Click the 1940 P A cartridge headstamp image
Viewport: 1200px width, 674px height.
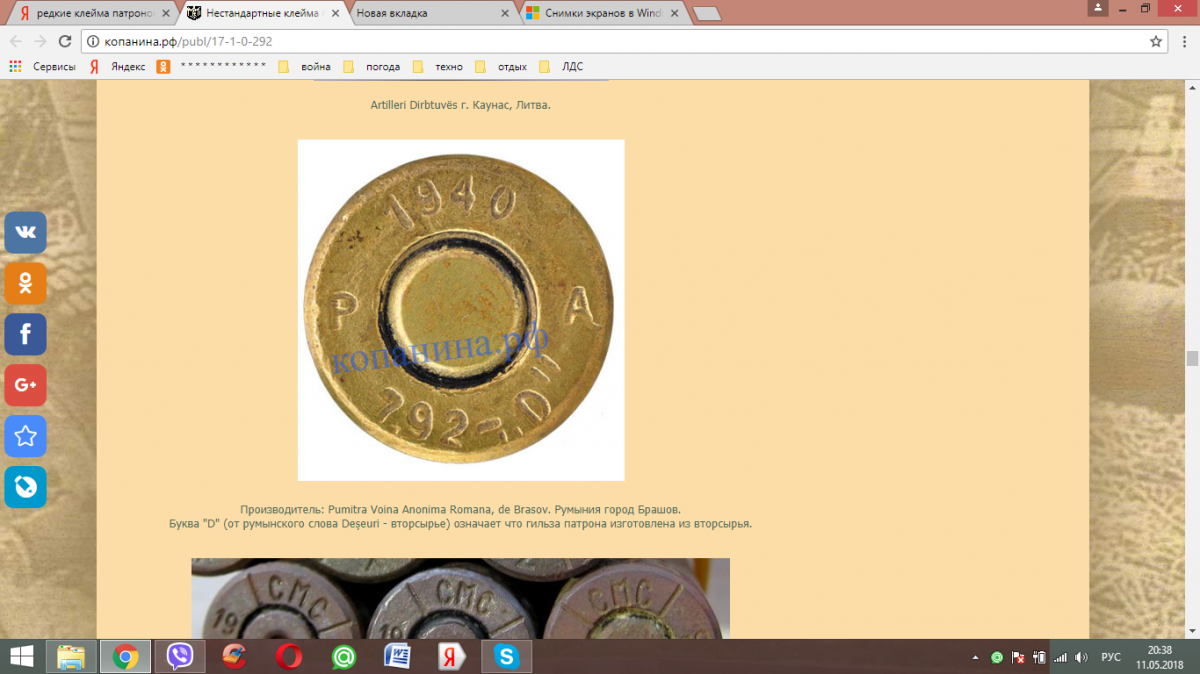coord(461,310)
